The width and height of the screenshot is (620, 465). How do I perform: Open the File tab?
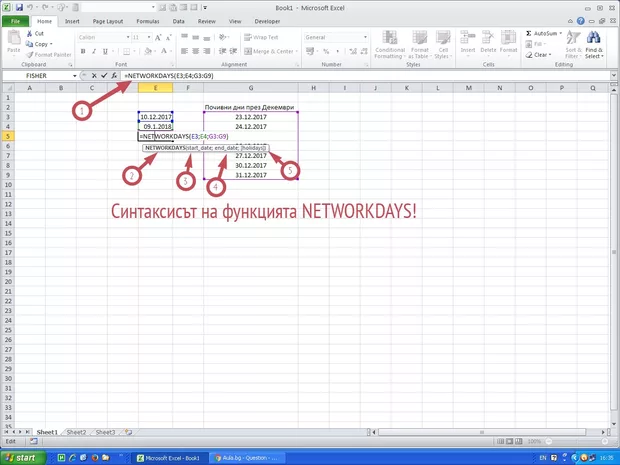(15, 21)
